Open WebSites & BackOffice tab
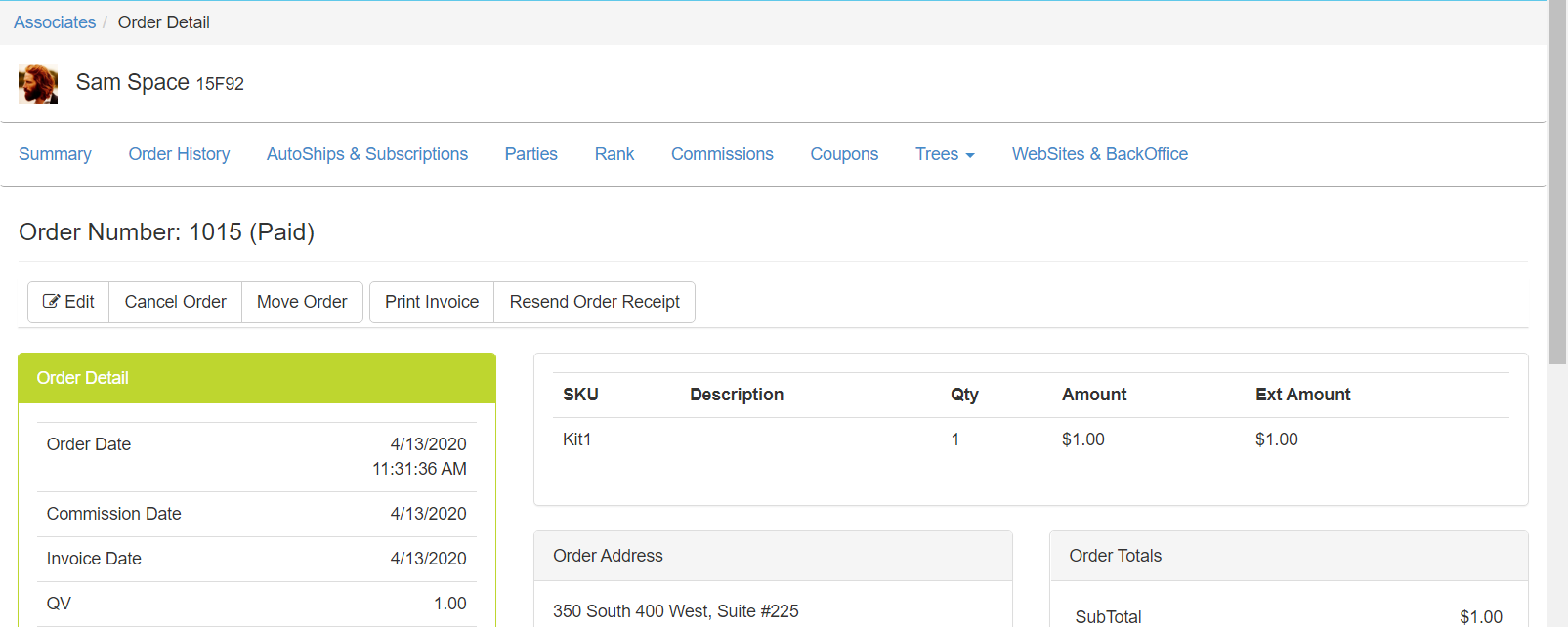Viewport: 1568px width, 627px height. point(1099,154)
